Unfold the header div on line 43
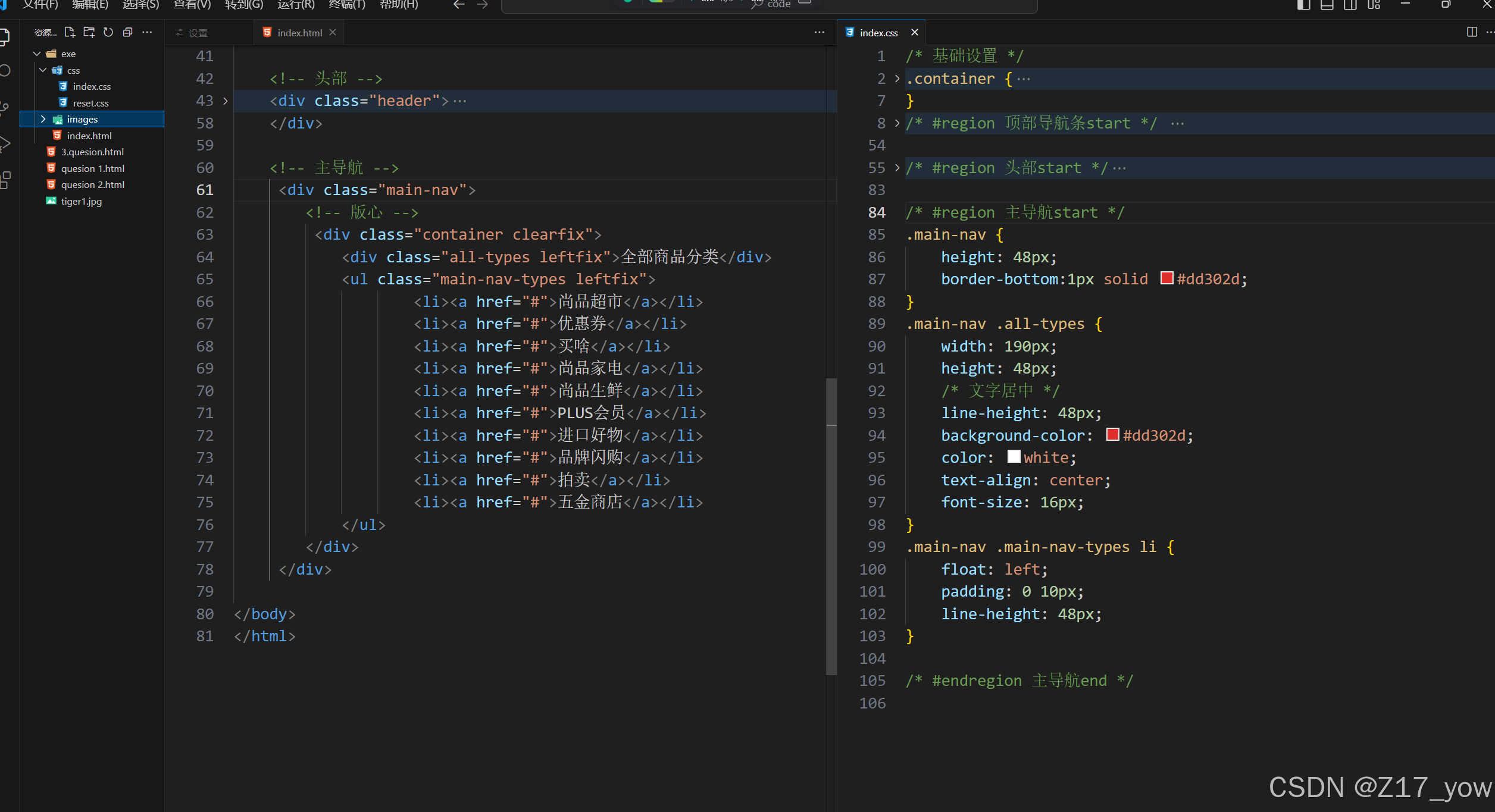Image resolution: width=1495 pixels, height=812 pixels. [226, 101]
